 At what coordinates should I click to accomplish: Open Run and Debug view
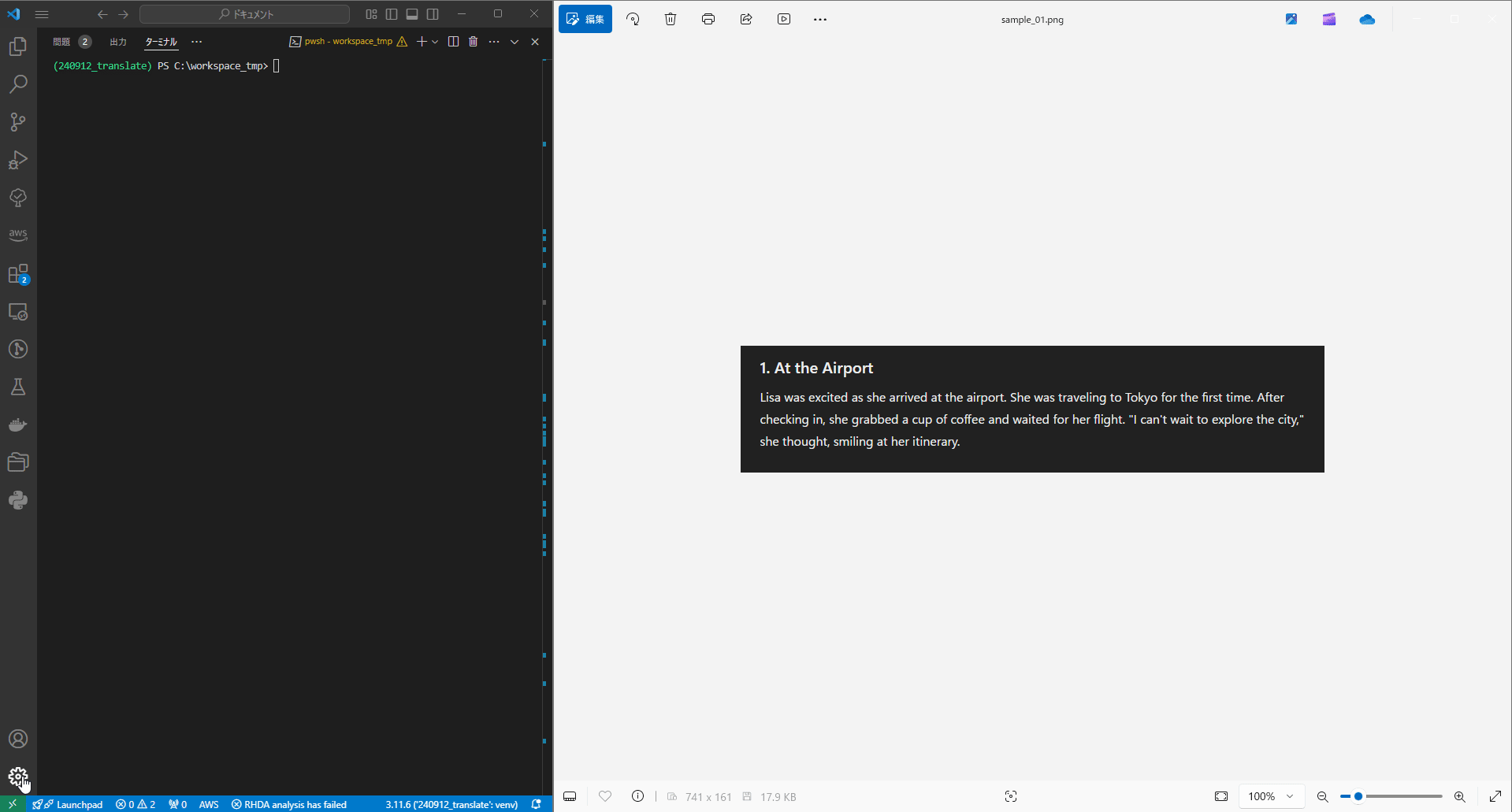point(18,160)
